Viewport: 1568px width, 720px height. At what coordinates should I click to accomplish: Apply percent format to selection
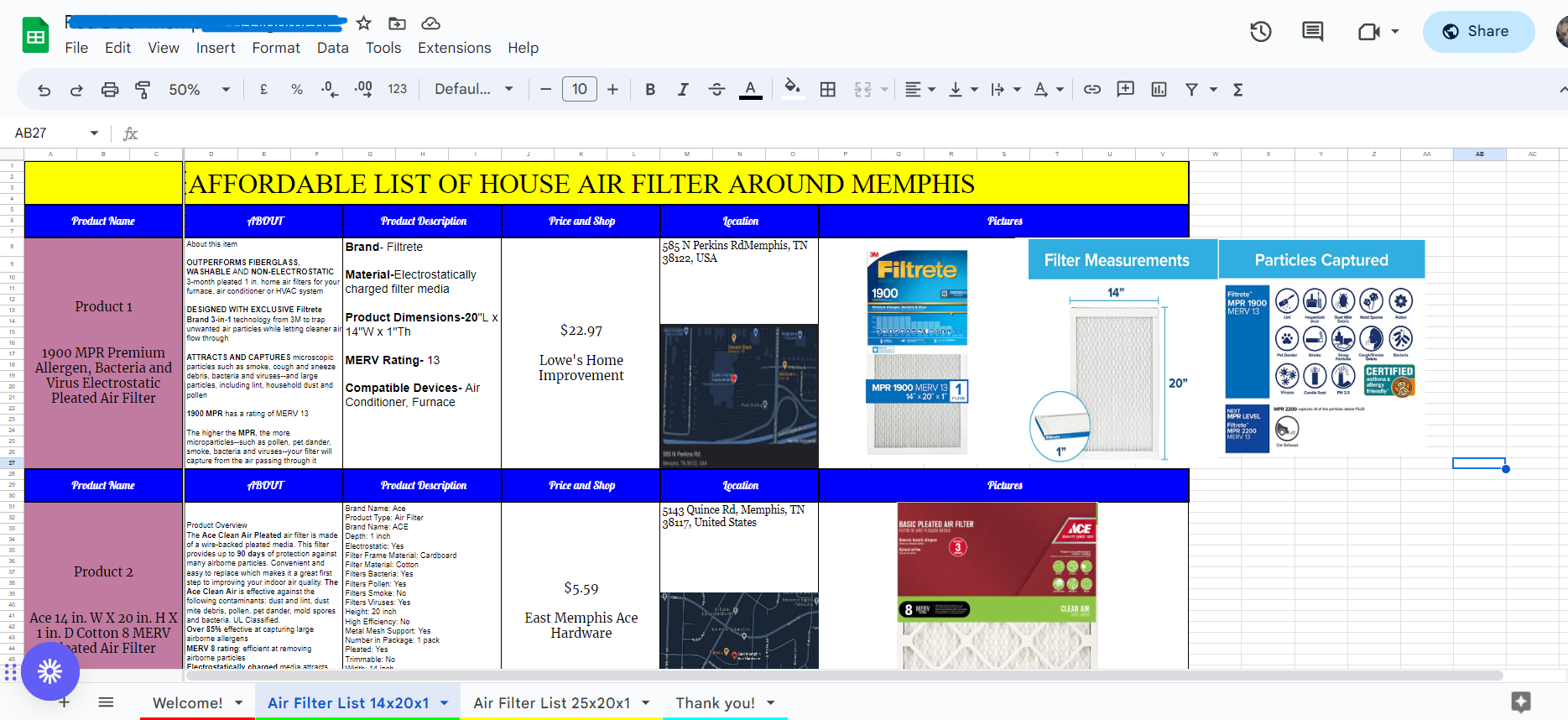(297, 89)
